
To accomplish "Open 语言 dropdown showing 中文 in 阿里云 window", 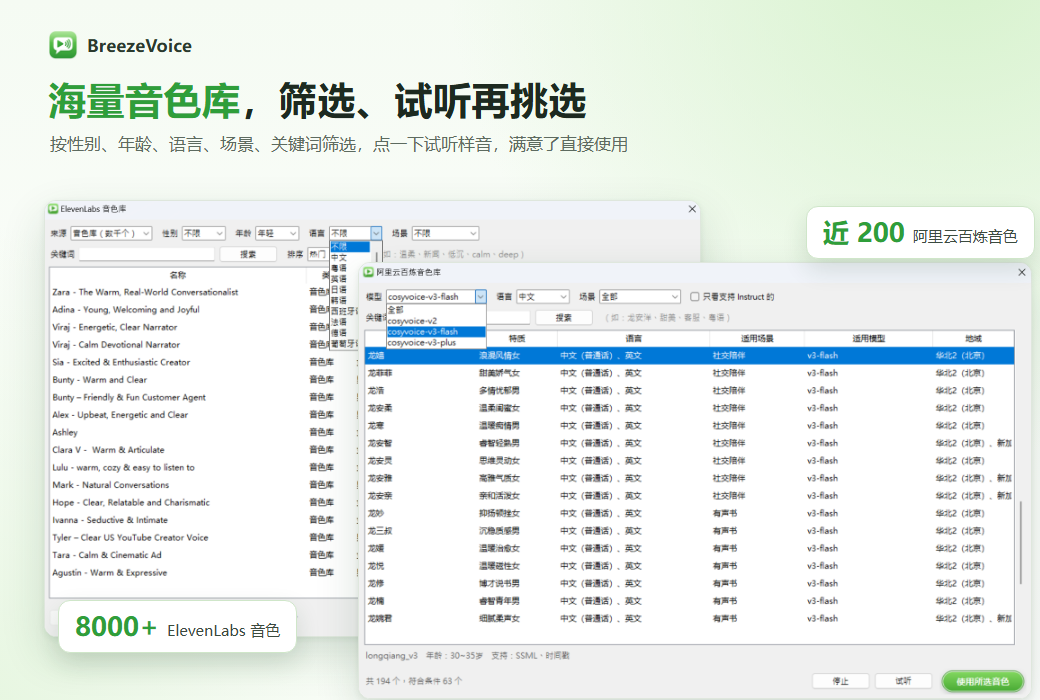I will point(543,297).
